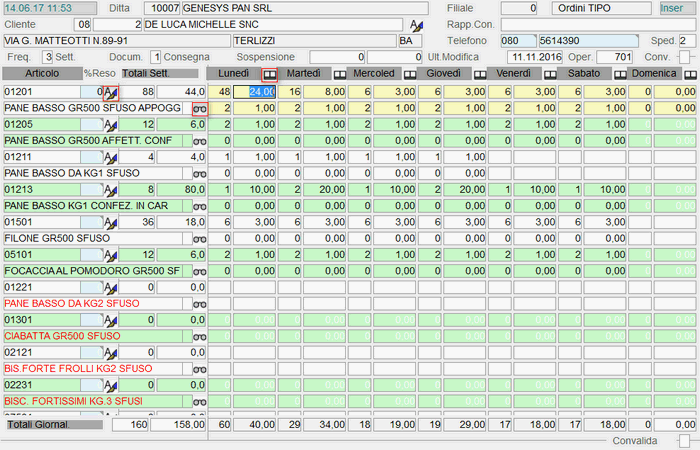Click the book icon next to Martedì header
The width and height of the screenshot is (700, 450).
[x=340, y=75]
